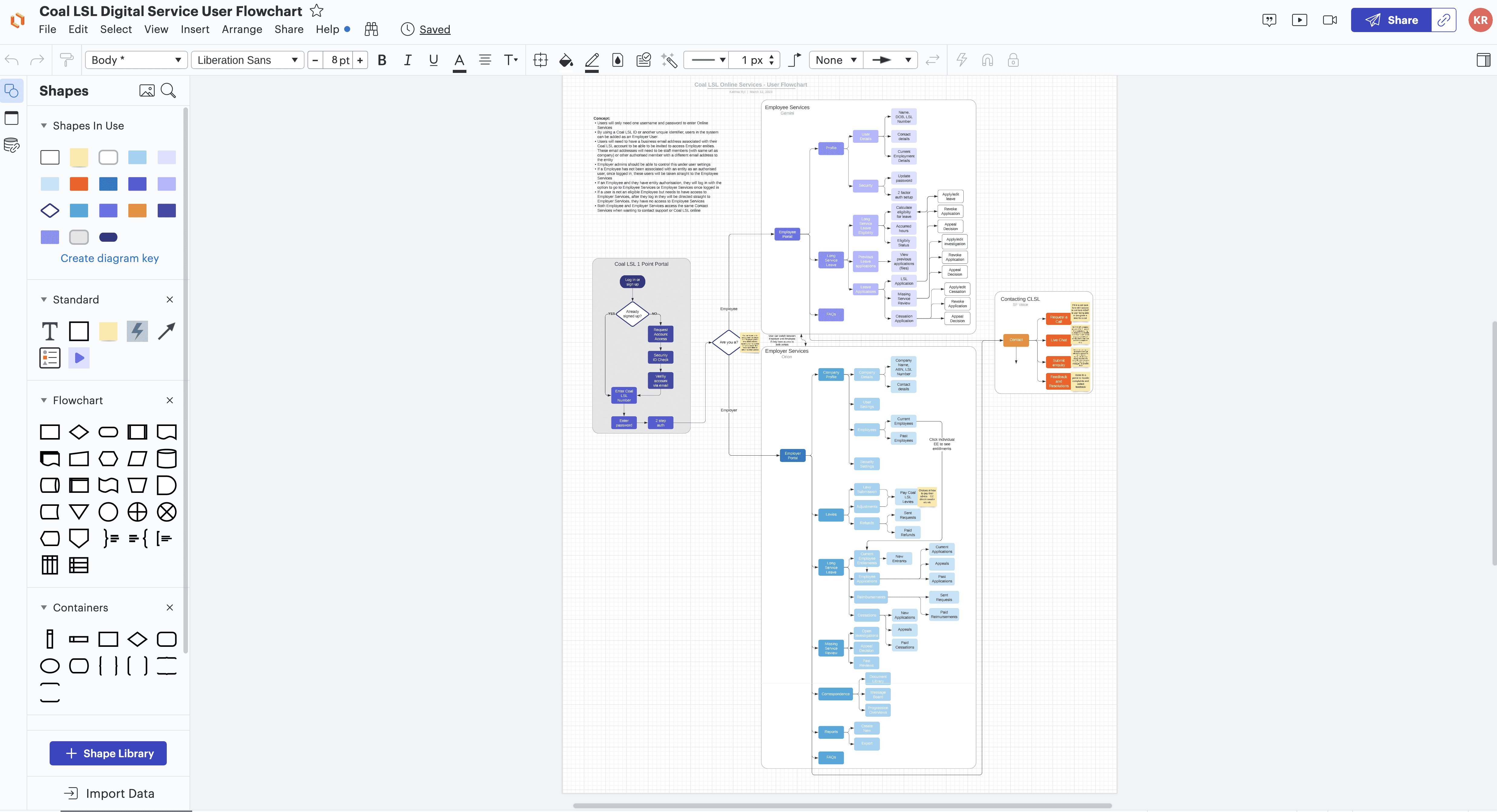Open the Magic wand smart styling tool
The width and height of the screenshot is (1497, 812).
pyautogui.click(x=669, y=61)
